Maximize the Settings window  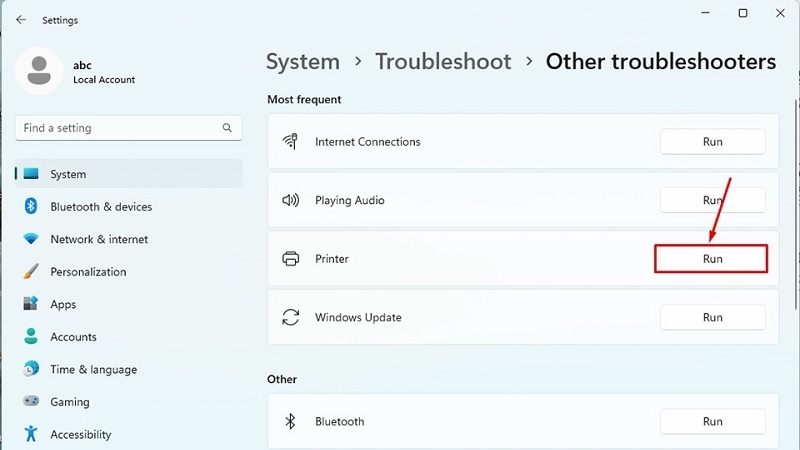tap(743, 13)
